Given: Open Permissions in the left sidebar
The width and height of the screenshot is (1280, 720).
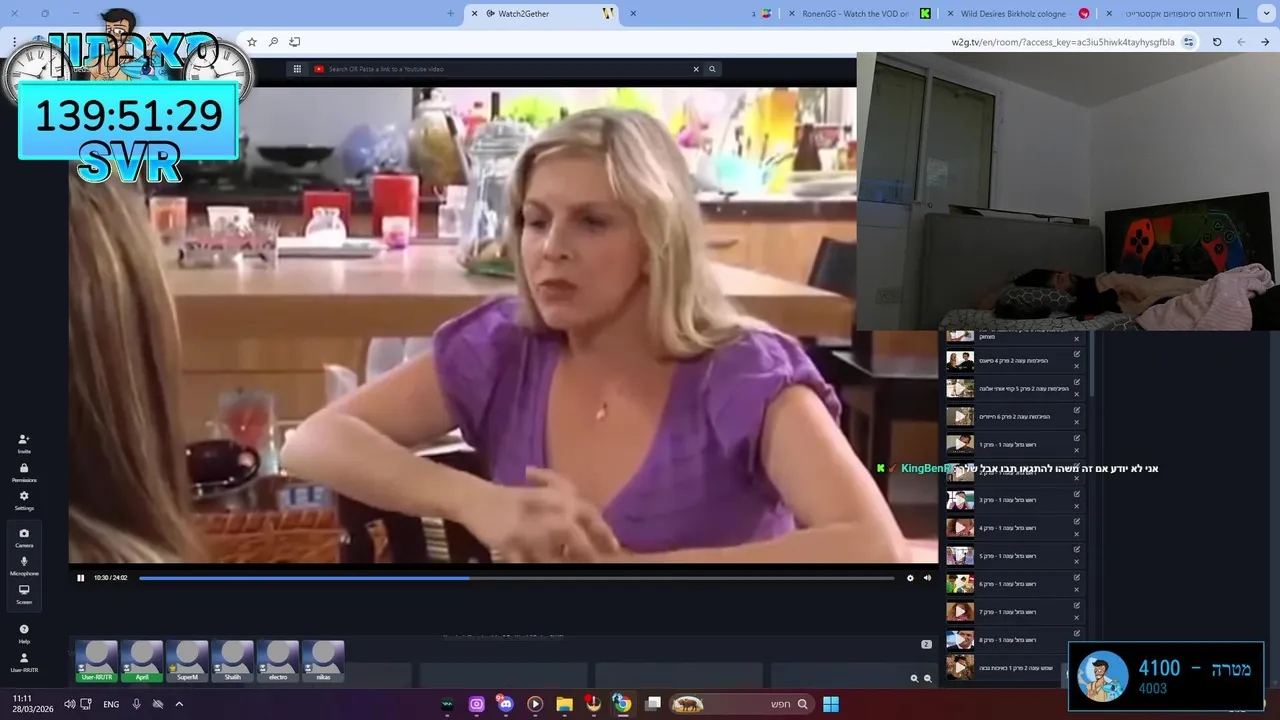Looking at the screenshot, I should (24, 473).
